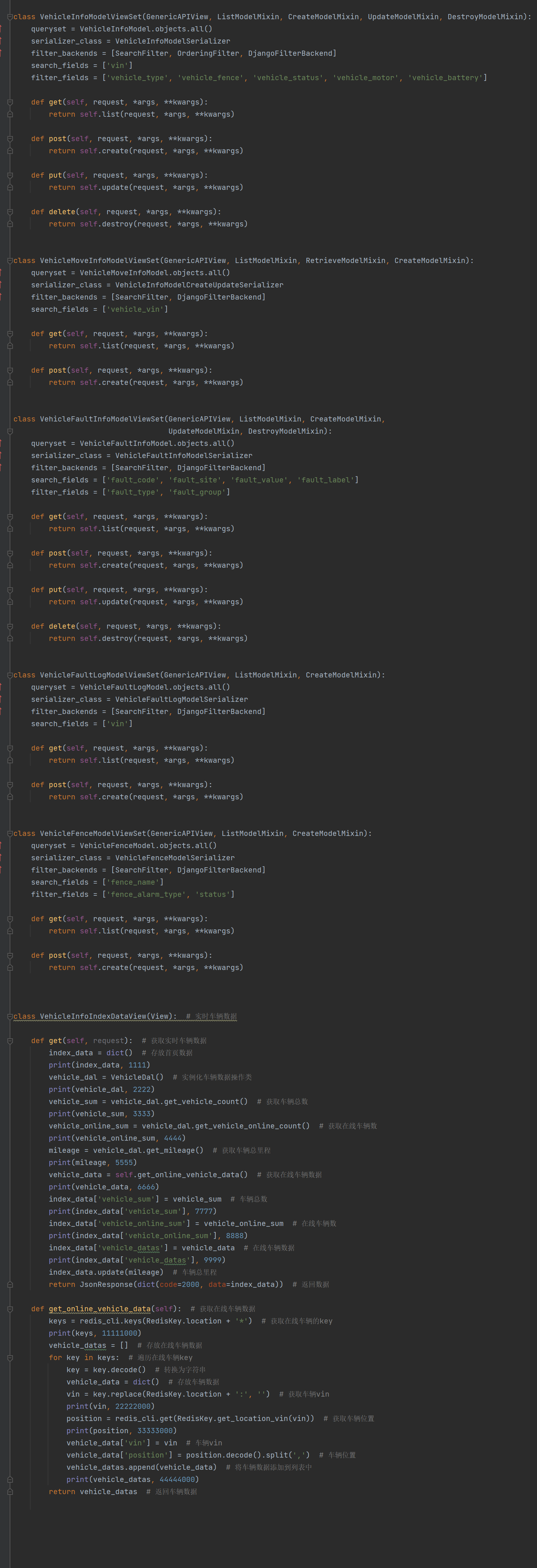Fold the get_online_vehicle_data method
This screenshot has height=1568, width=537.
tap(10, 1309)
